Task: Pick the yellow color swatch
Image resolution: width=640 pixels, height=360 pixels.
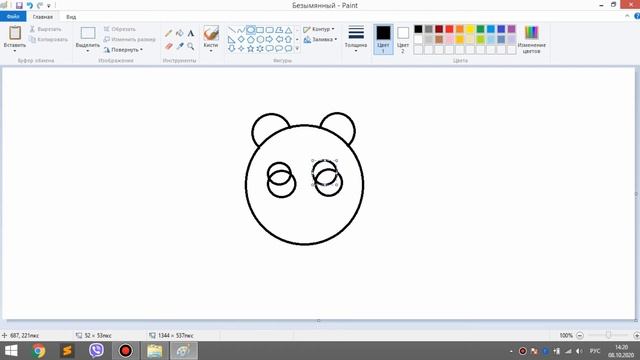Action: pyautogui.click(x=470, y=29)
